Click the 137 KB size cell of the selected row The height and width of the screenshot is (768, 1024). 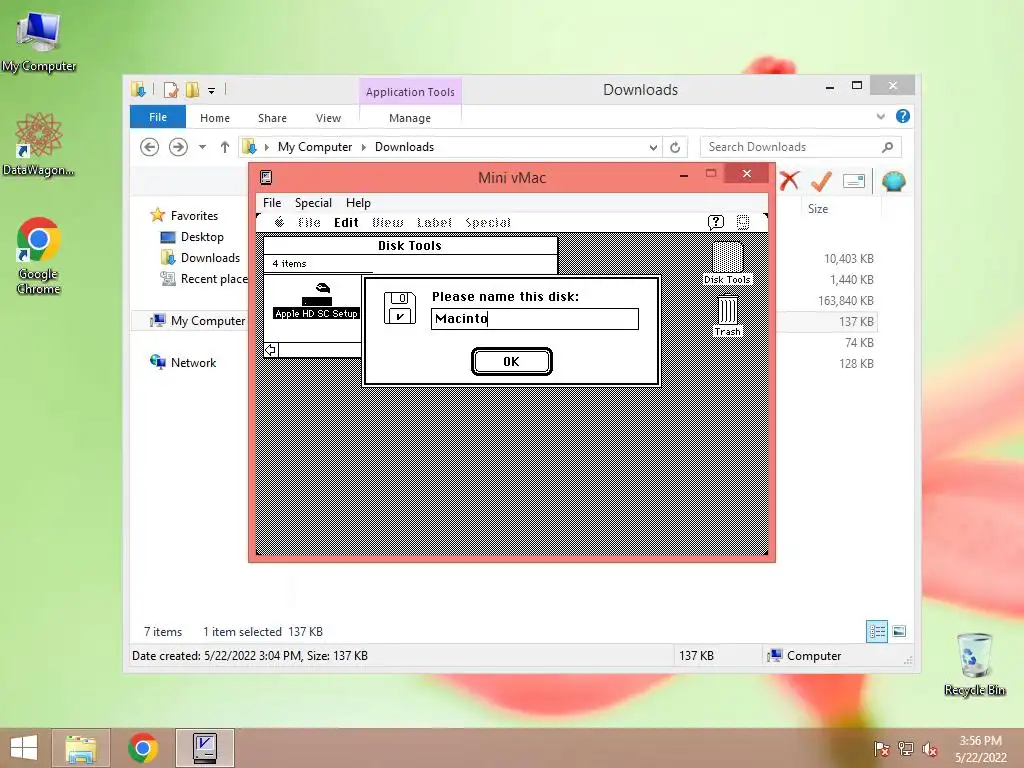click(856, 321)
